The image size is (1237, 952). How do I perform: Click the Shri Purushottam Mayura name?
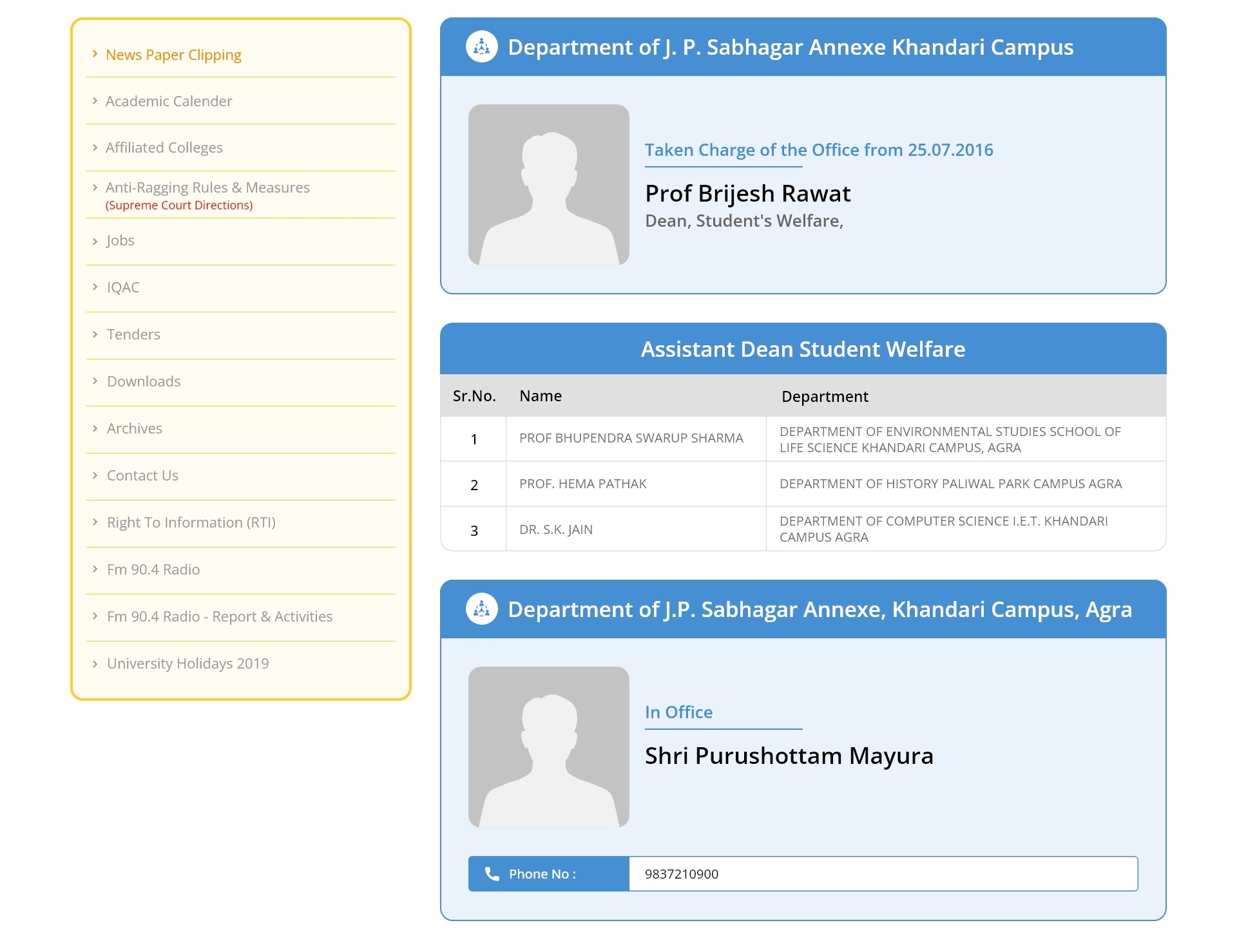(789, 756)
